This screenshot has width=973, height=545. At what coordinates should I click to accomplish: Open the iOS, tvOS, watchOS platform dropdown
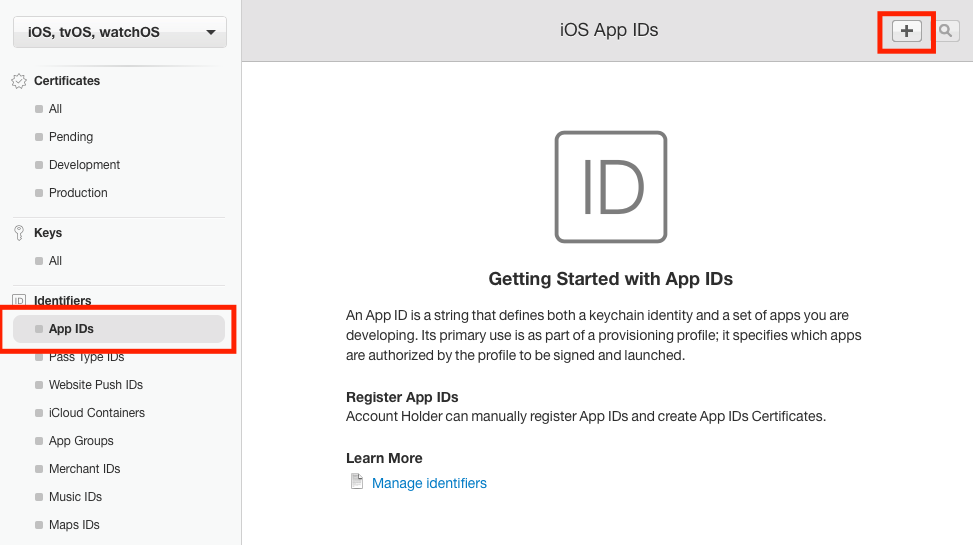[x=120, y=32]
